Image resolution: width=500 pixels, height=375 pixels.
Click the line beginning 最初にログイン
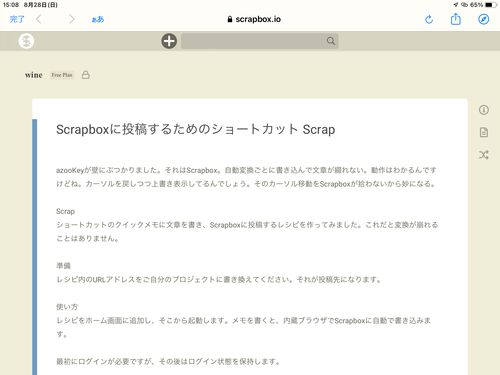[x=168, y=361]
